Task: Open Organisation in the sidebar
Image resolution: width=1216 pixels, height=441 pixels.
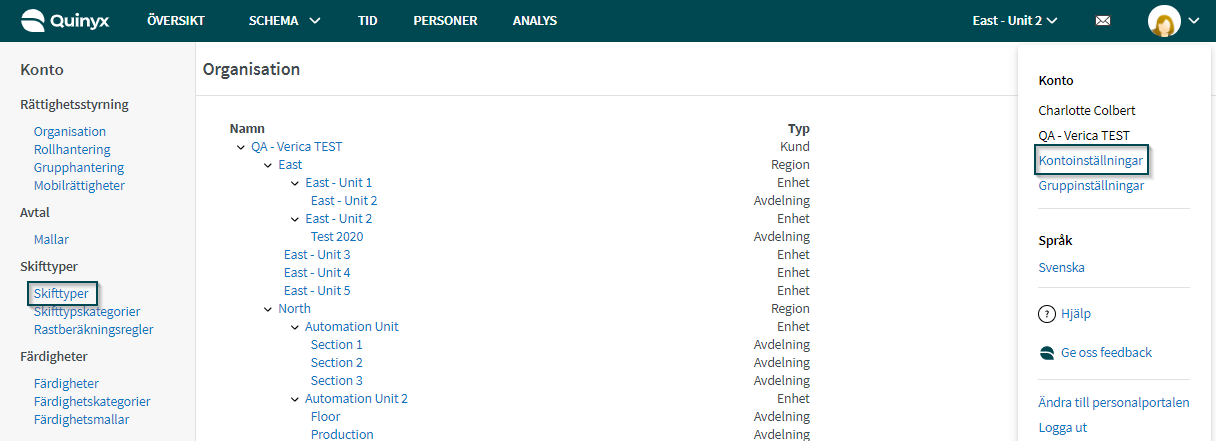Action: (x=70, y=131)
